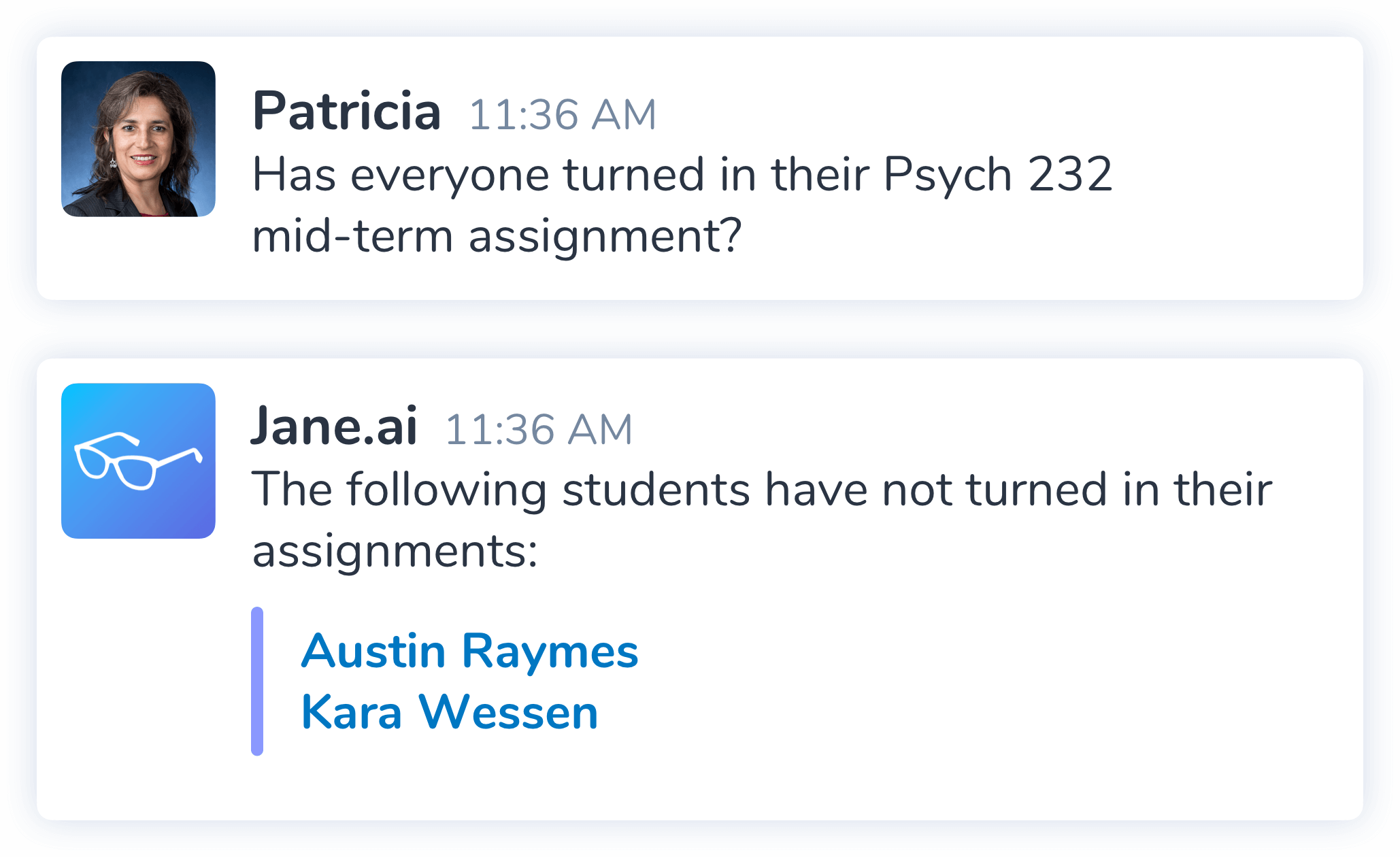This screenshot has height=857, width=1400.
Task: Click the text "mid-term assignment?"
Action: 497,236
